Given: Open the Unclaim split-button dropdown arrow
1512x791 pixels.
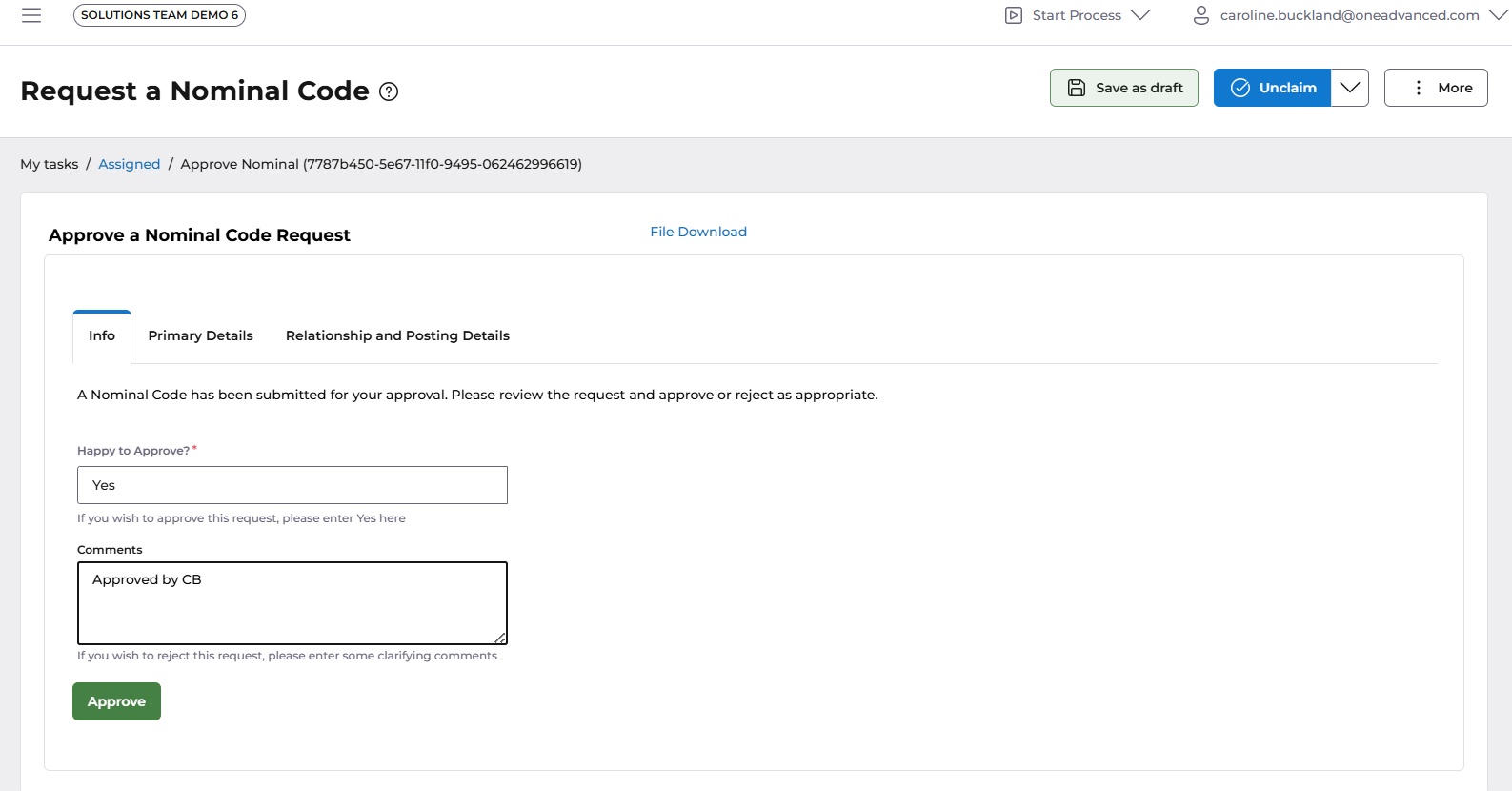Looking at the screenshot, I should click(x=1350, y=88).
